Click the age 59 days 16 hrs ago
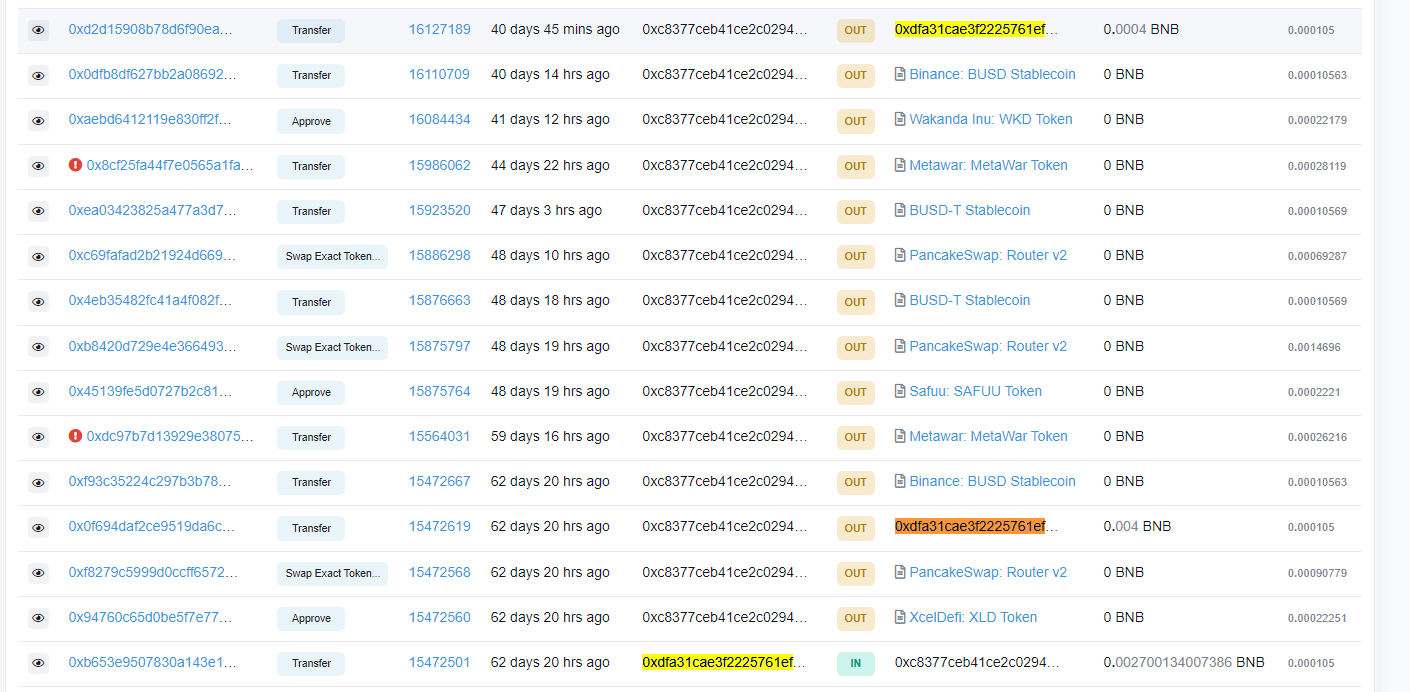Viewport: 1410px width, 692px height. (550, 436)
